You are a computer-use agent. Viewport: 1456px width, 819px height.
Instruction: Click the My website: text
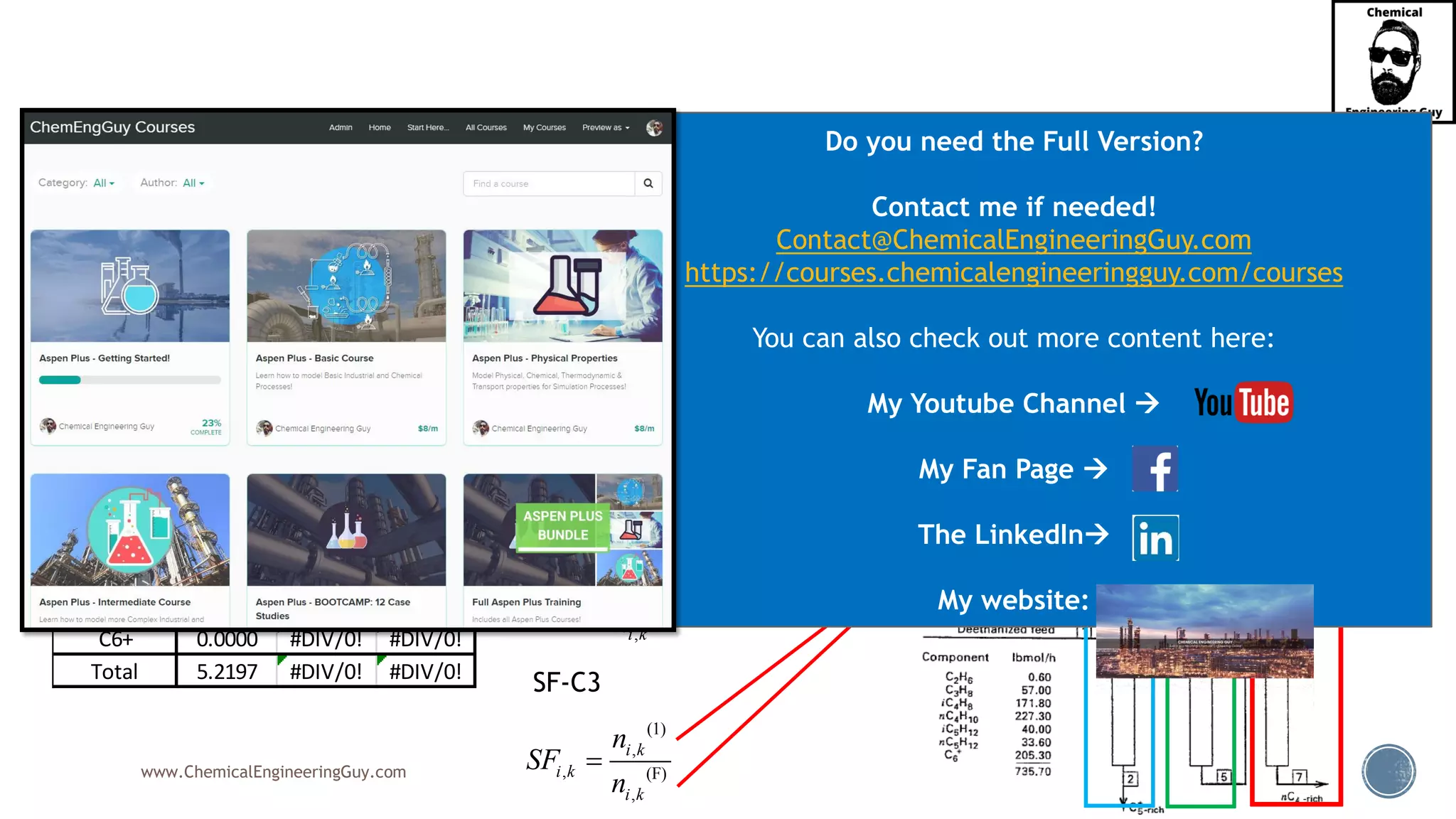pos(1013,601)
